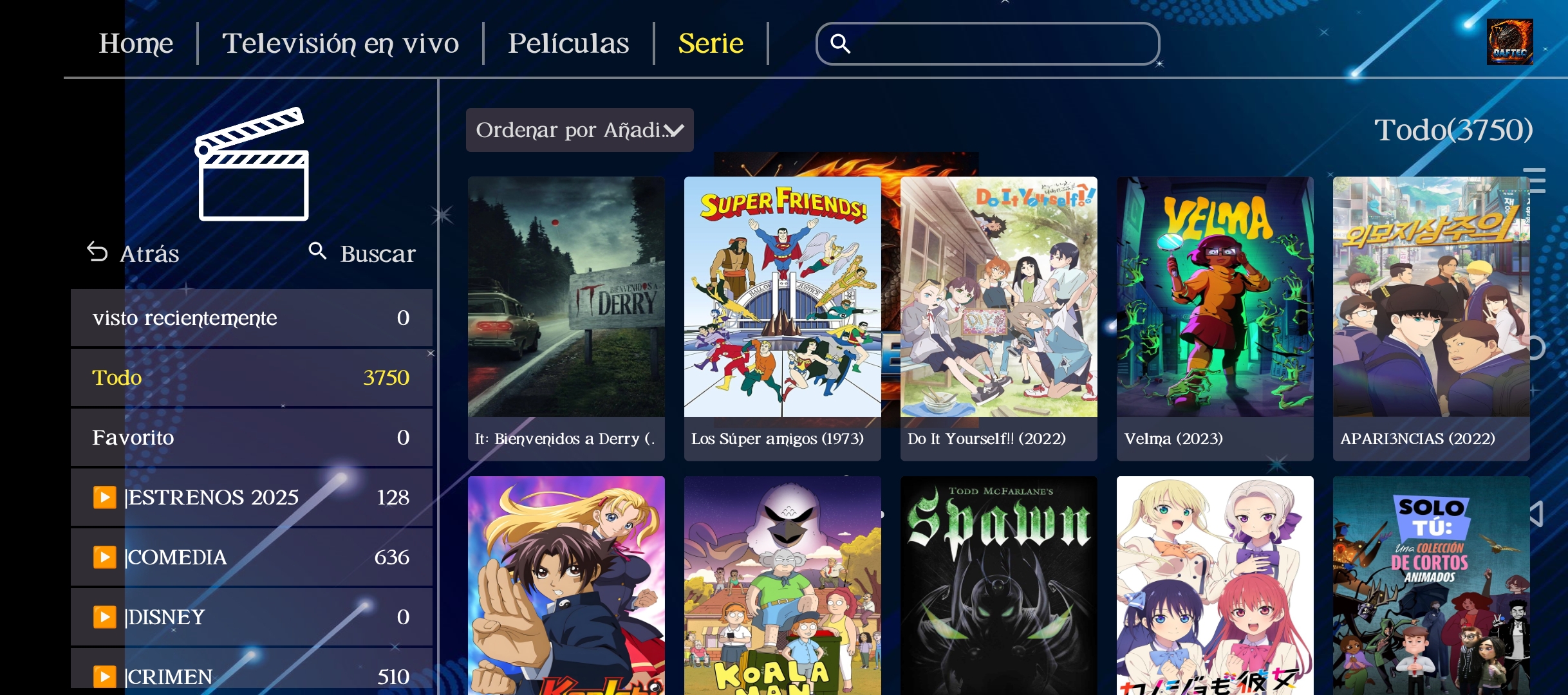Click the play icon next to DISNEY

coord(104,616)
